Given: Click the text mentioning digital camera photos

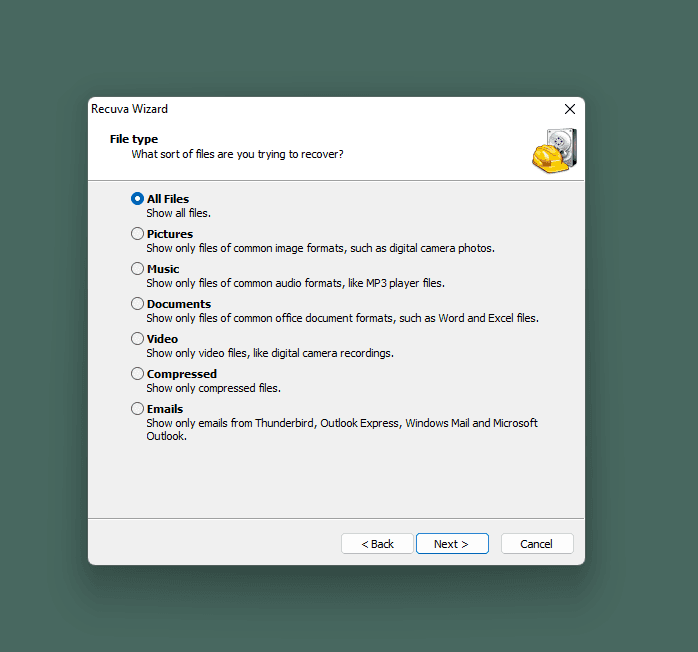Looking at the screenshot, I should point(321,248).
